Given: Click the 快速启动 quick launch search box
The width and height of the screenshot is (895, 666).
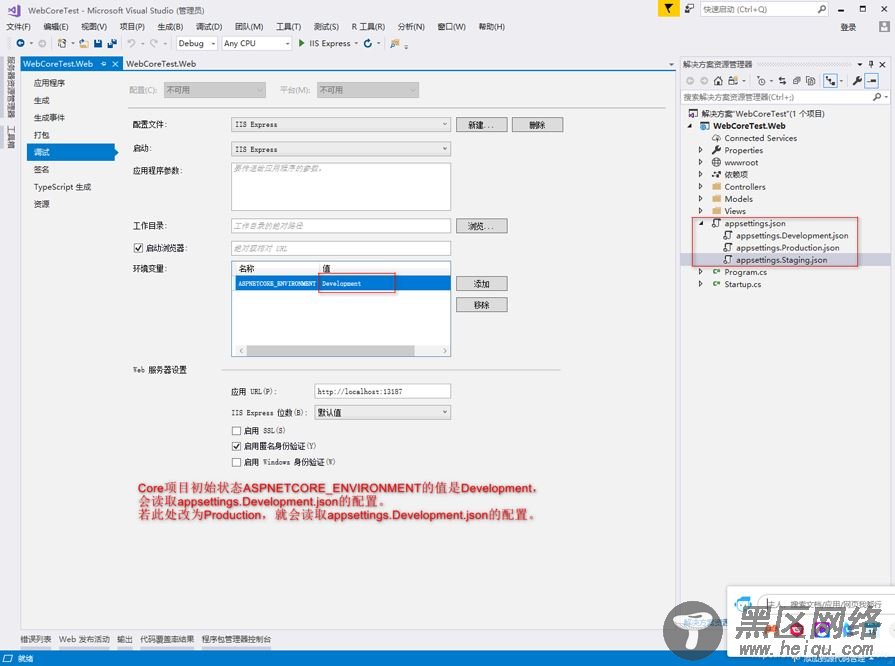Looking at the screenshot, I should pos(764,9).
